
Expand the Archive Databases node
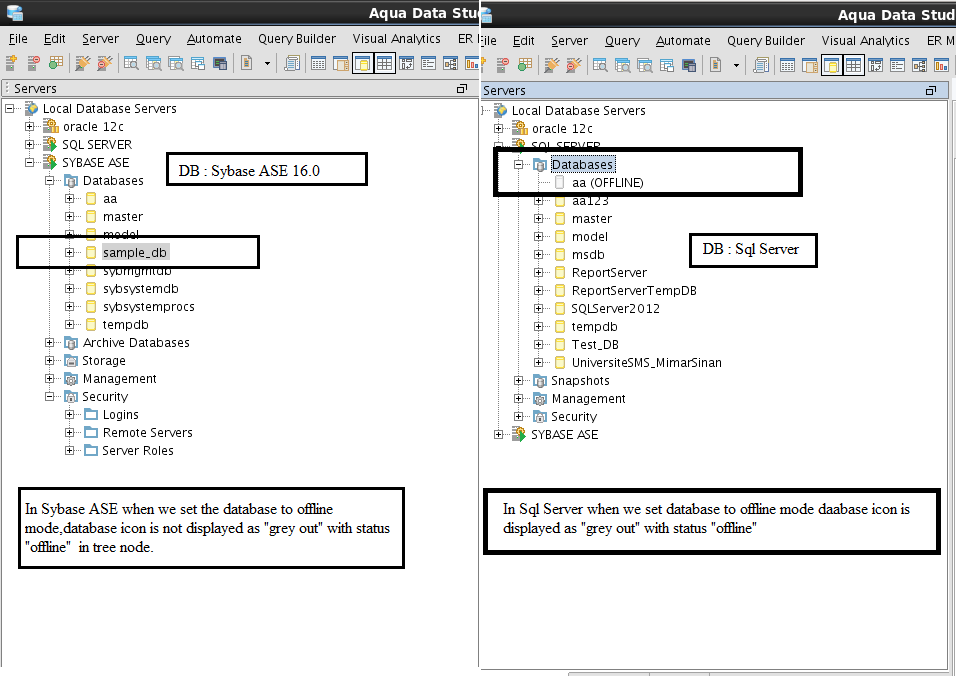pos(49,343)
